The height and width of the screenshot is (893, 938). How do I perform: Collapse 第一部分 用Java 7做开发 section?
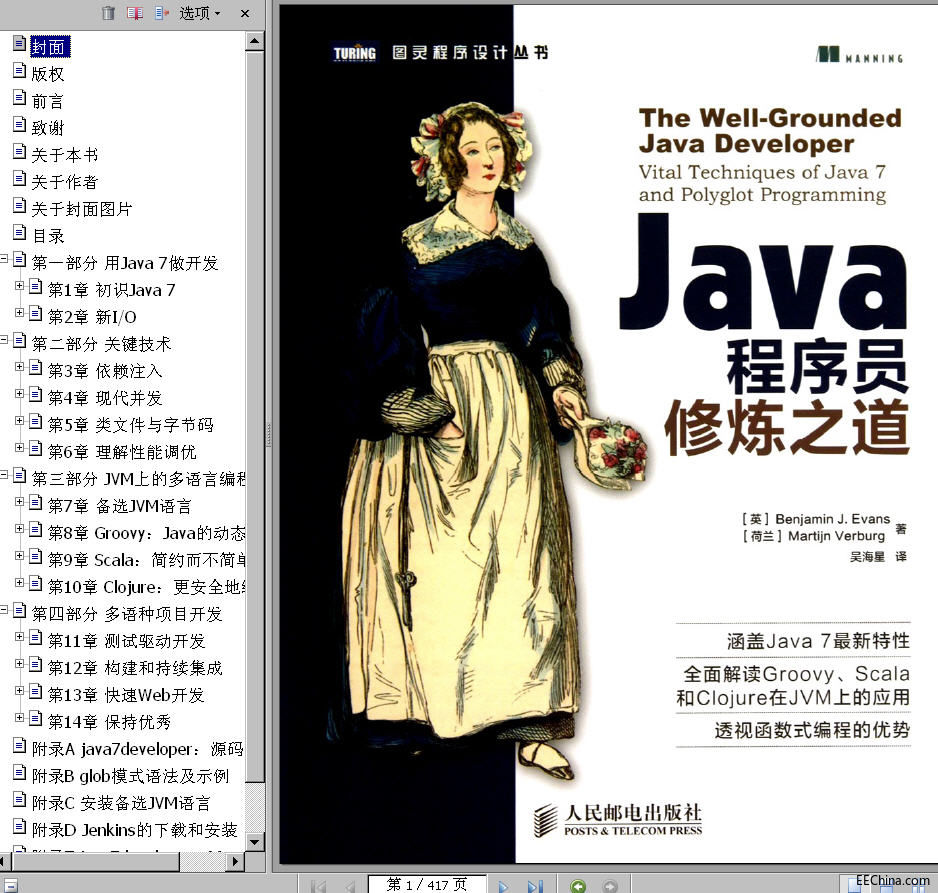coord(4,258)
